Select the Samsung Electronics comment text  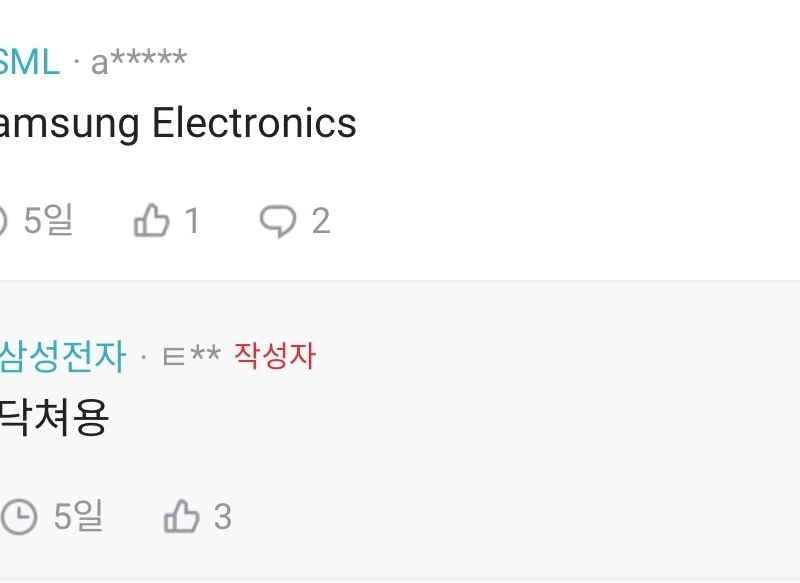click(x=177, y=124)
